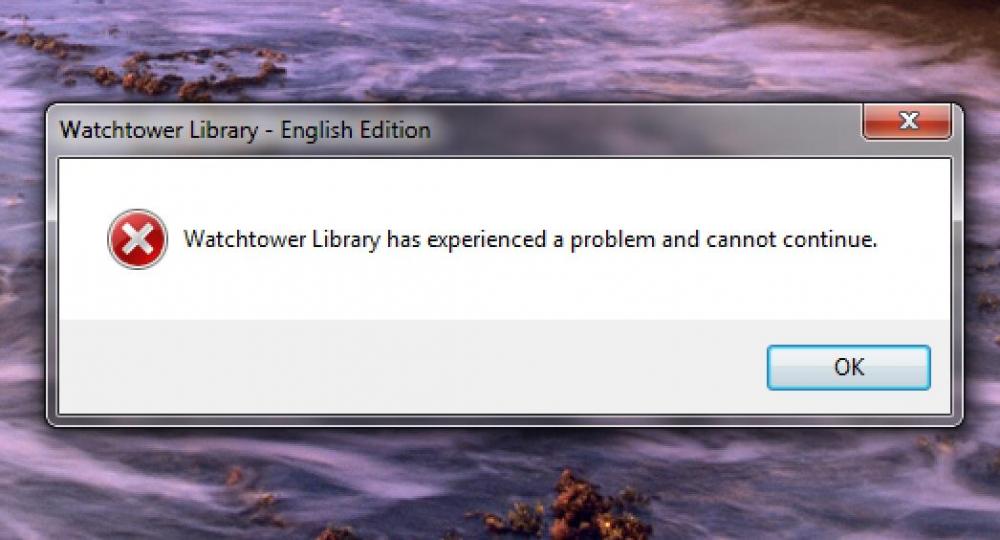Click the white space below the error icon
Image resolution: width=1000 pixels, height=540 pixels.
(x=137, y=293)
